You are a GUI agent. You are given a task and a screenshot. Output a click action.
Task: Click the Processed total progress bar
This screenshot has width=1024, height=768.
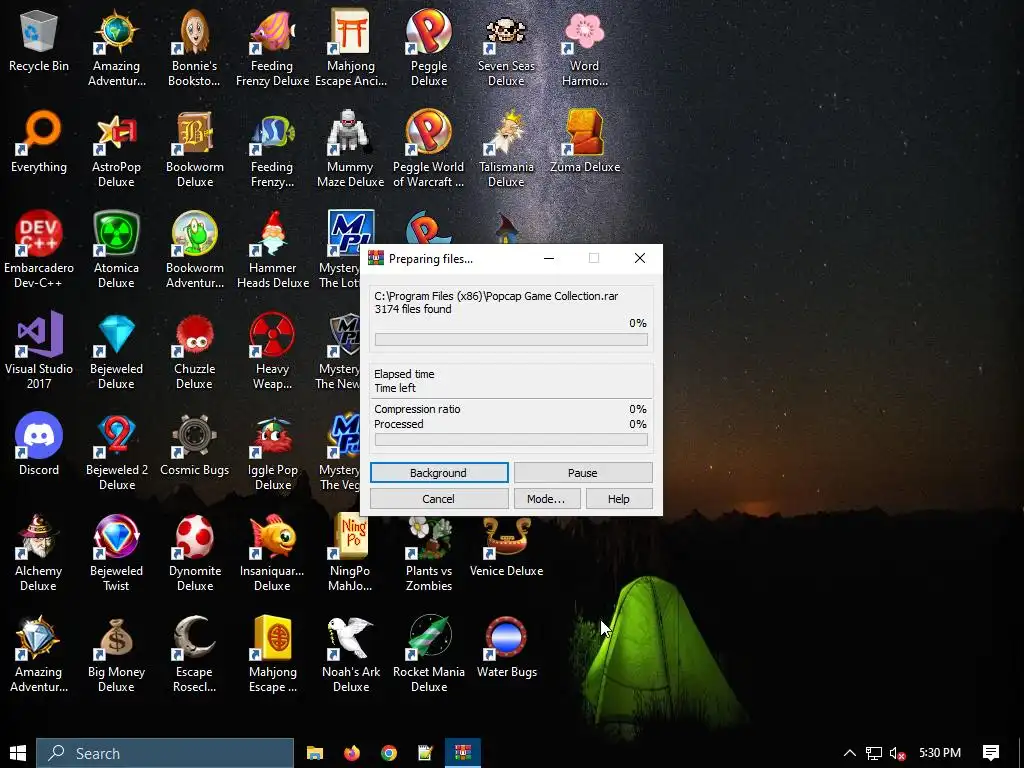511,440
